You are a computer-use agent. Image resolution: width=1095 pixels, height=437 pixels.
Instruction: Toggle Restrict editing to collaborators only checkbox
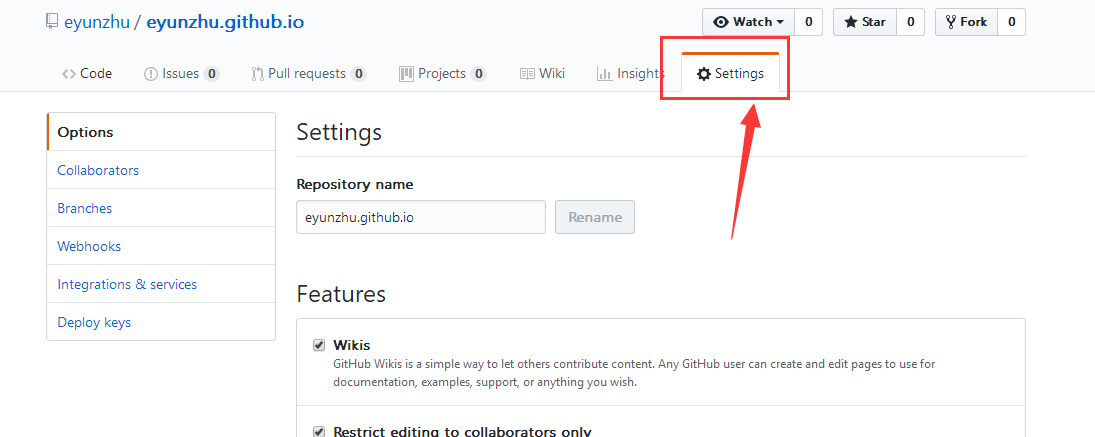coord(319,431)
